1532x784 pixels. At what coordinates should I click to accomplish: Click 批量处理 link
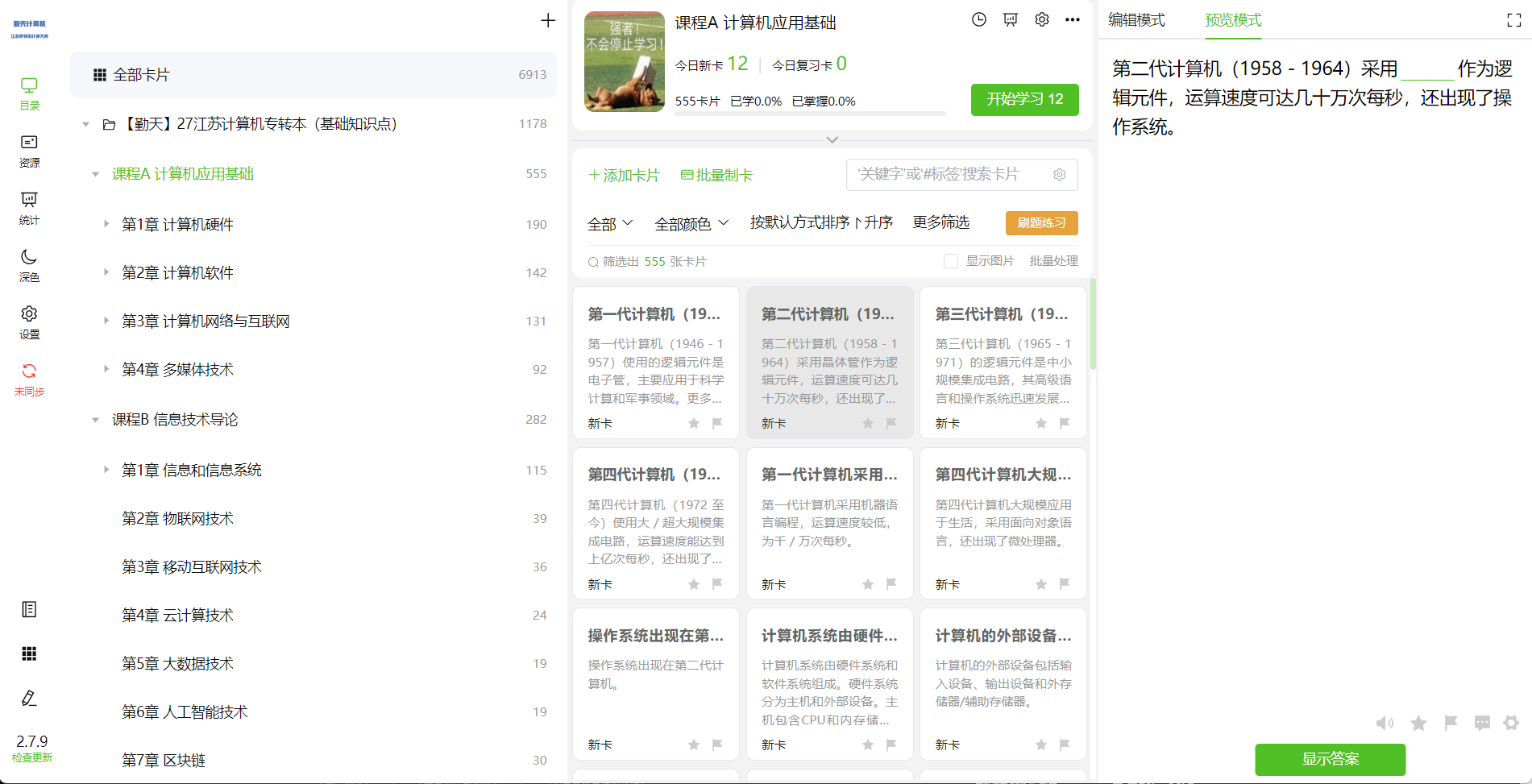tap(1053, 261)
